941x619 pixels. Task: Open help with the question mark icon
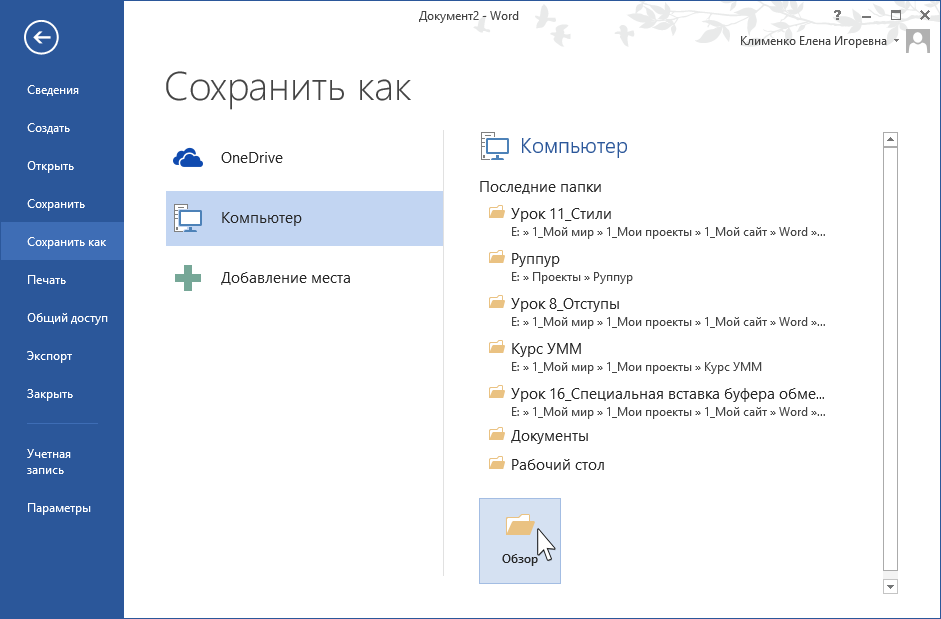pyautogui.click(x=838, y=16)
